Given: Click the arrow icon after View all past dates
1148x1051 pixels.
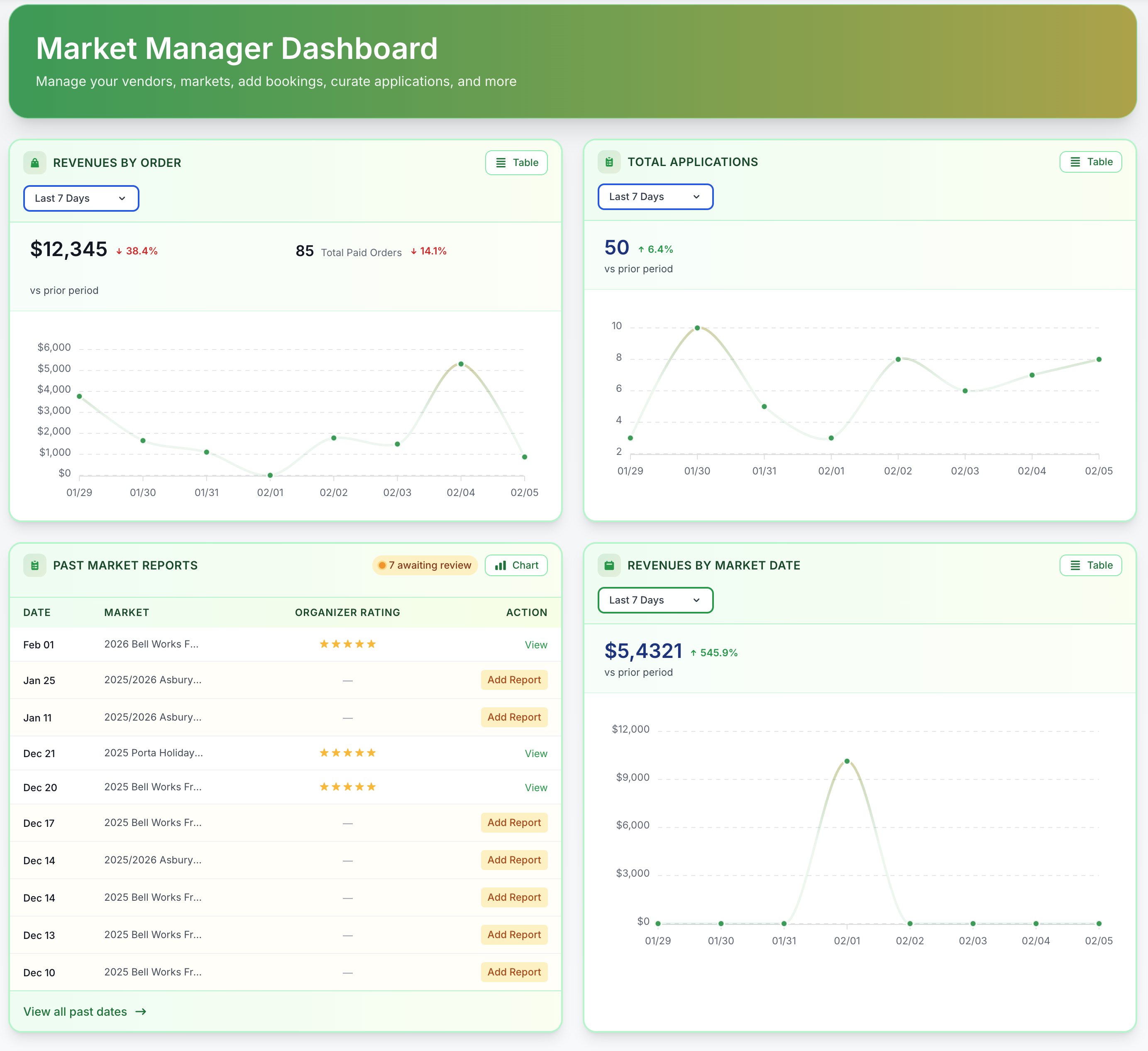Looking at the screenshot, I should click(140, 1012).
